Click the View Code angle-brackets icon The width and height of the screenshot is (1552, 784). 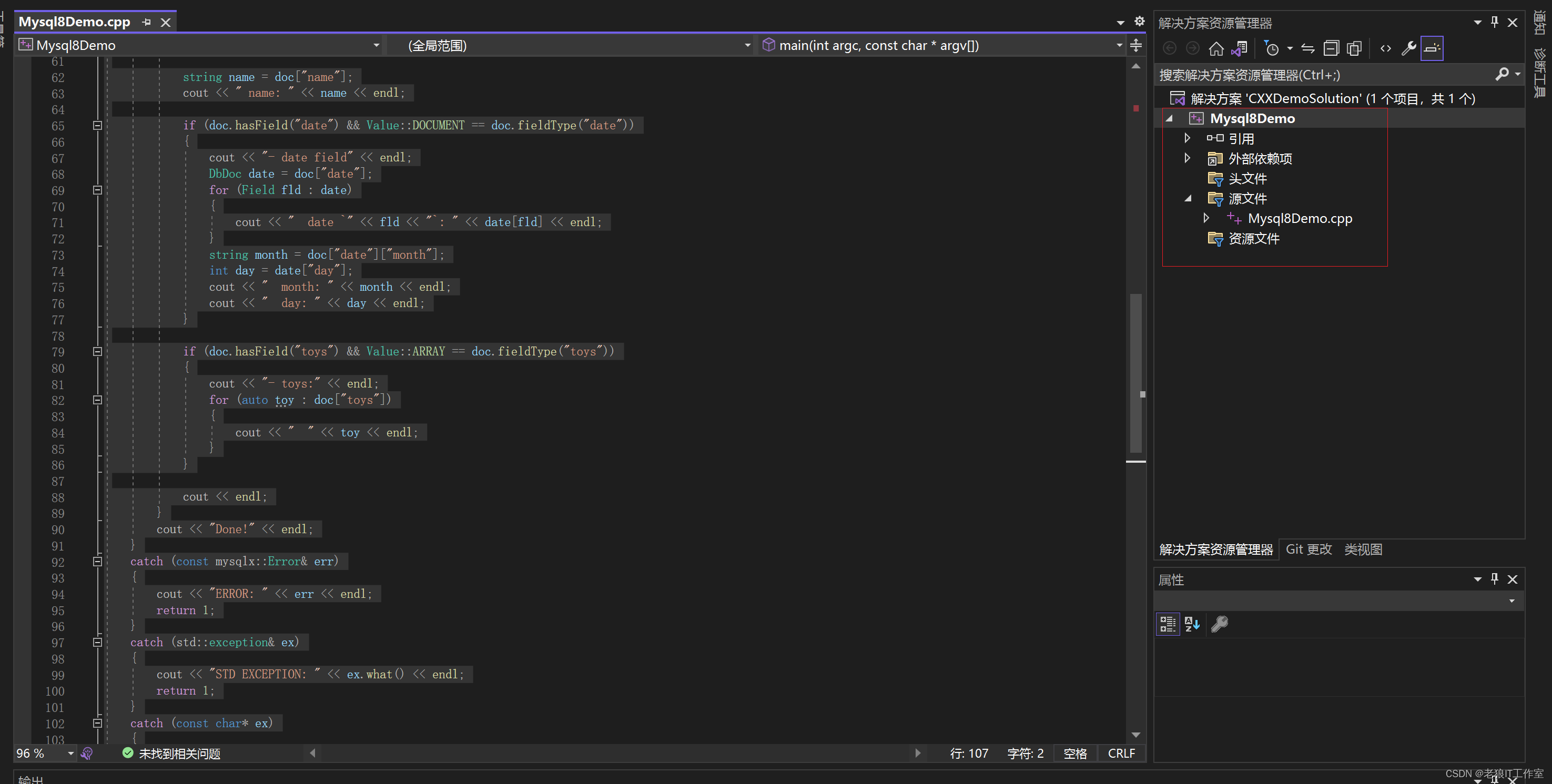(x=1385, y=48)
